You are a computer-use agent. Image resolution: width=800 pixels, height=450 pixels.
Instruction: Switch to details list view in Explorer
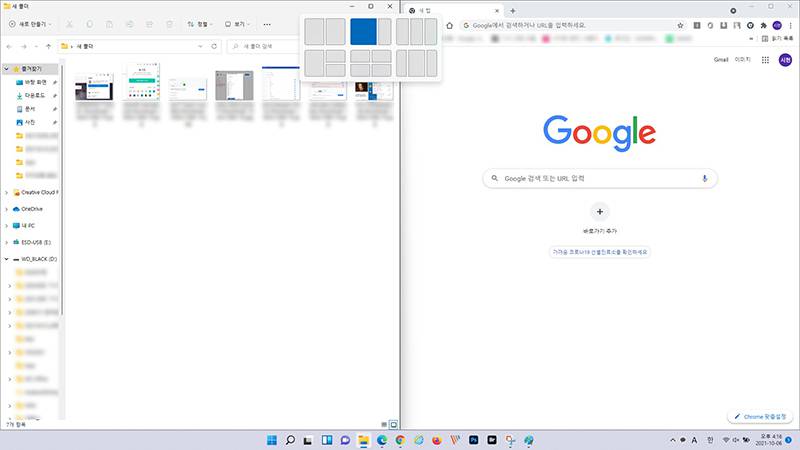pyautogui.click(x=384, y=424)
